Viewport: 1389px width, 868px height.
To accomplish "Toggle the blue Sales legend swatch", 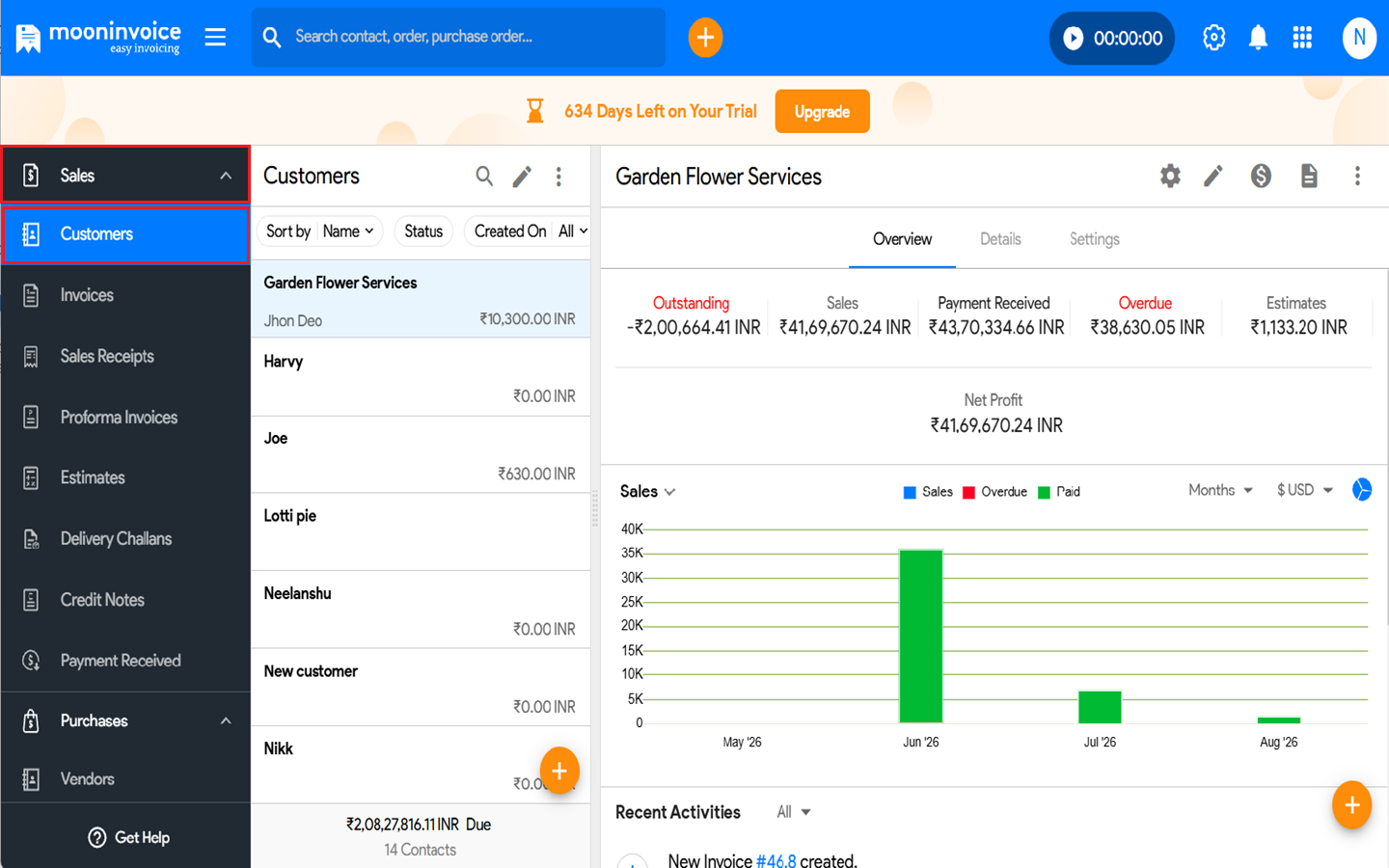I will [910, 492].
